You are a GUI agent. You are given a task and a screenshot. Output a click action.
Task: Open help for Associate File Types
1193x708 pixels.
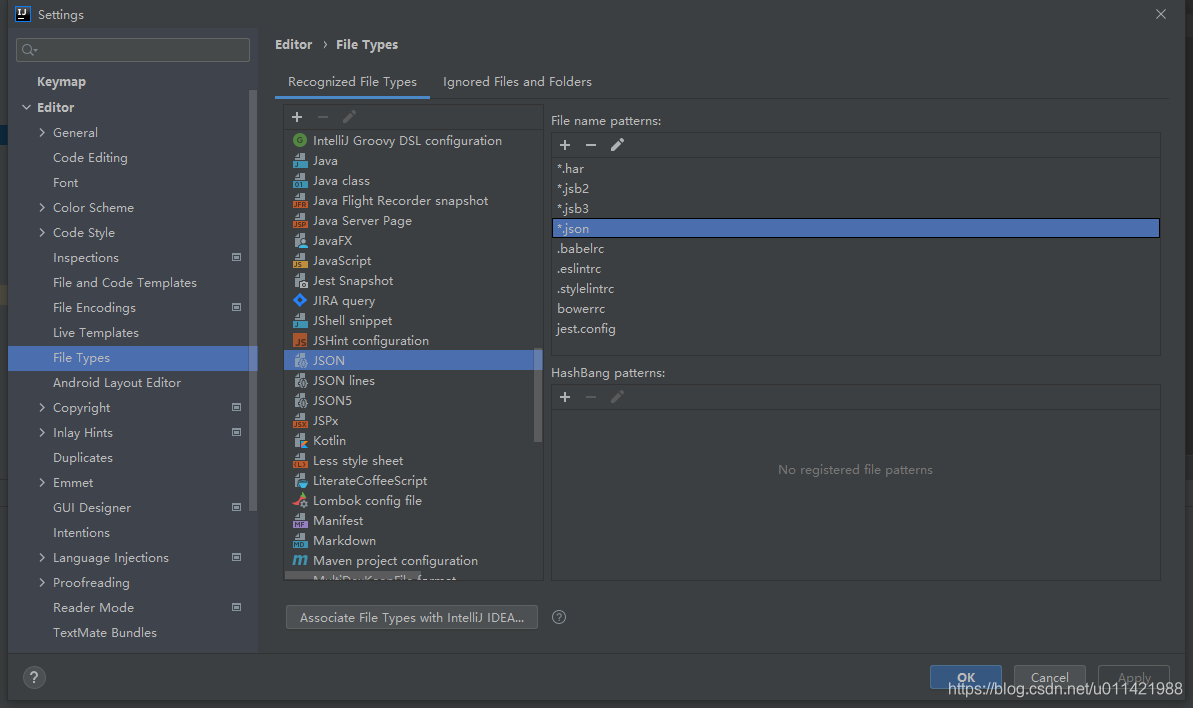[558, 617]
